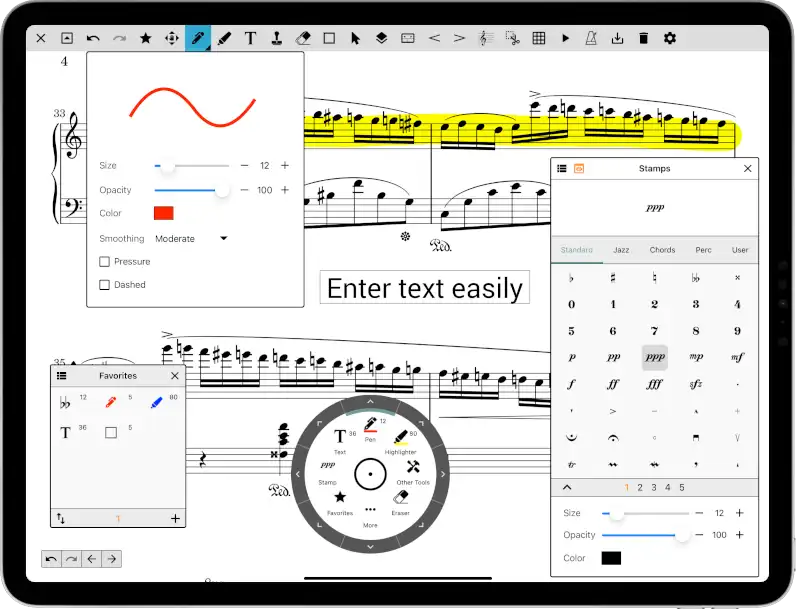Collapse the stamp grid with the chevron

[x=568, y=488]
